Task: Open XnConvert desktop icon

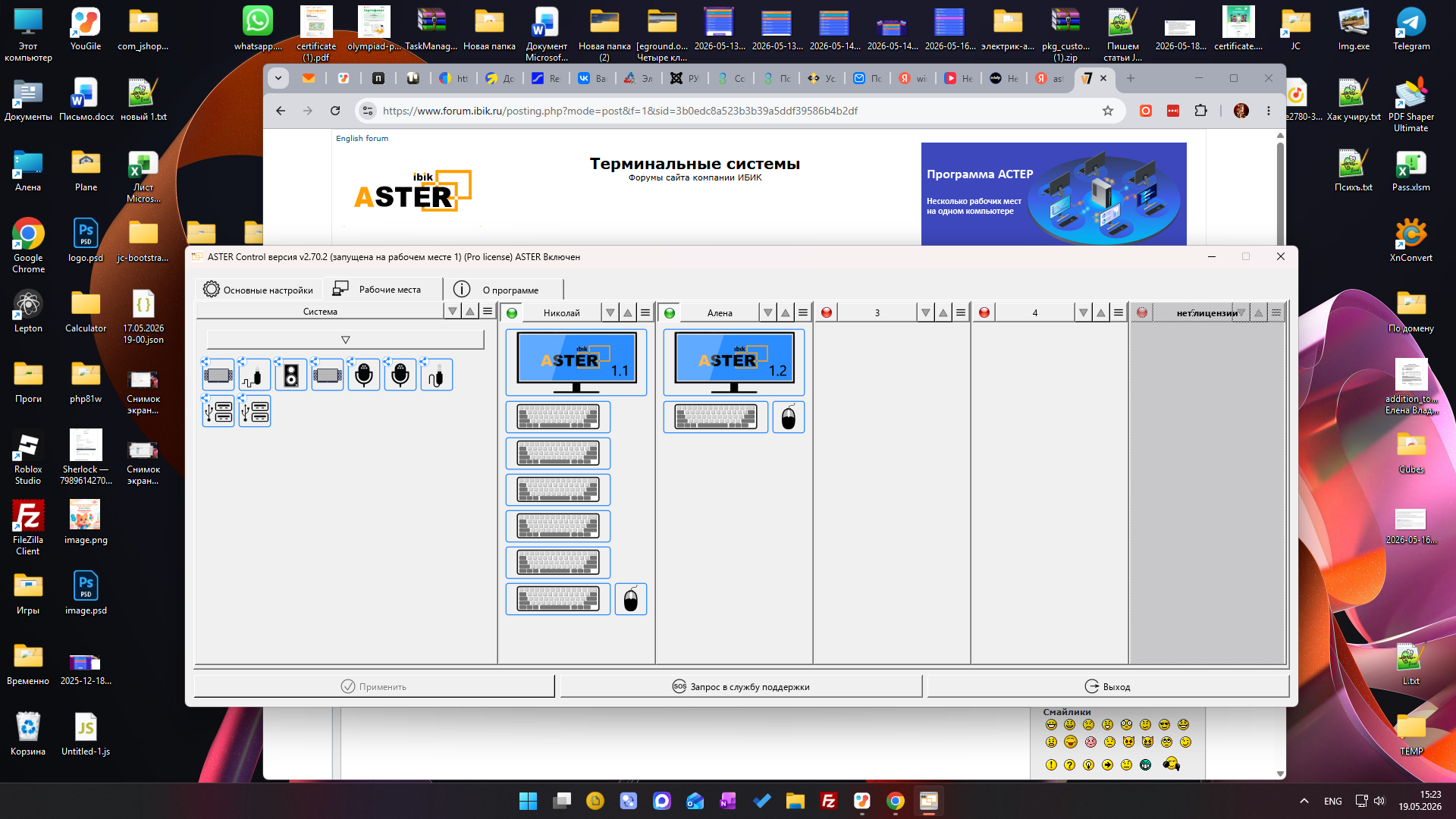Action: click(1411, 240)
